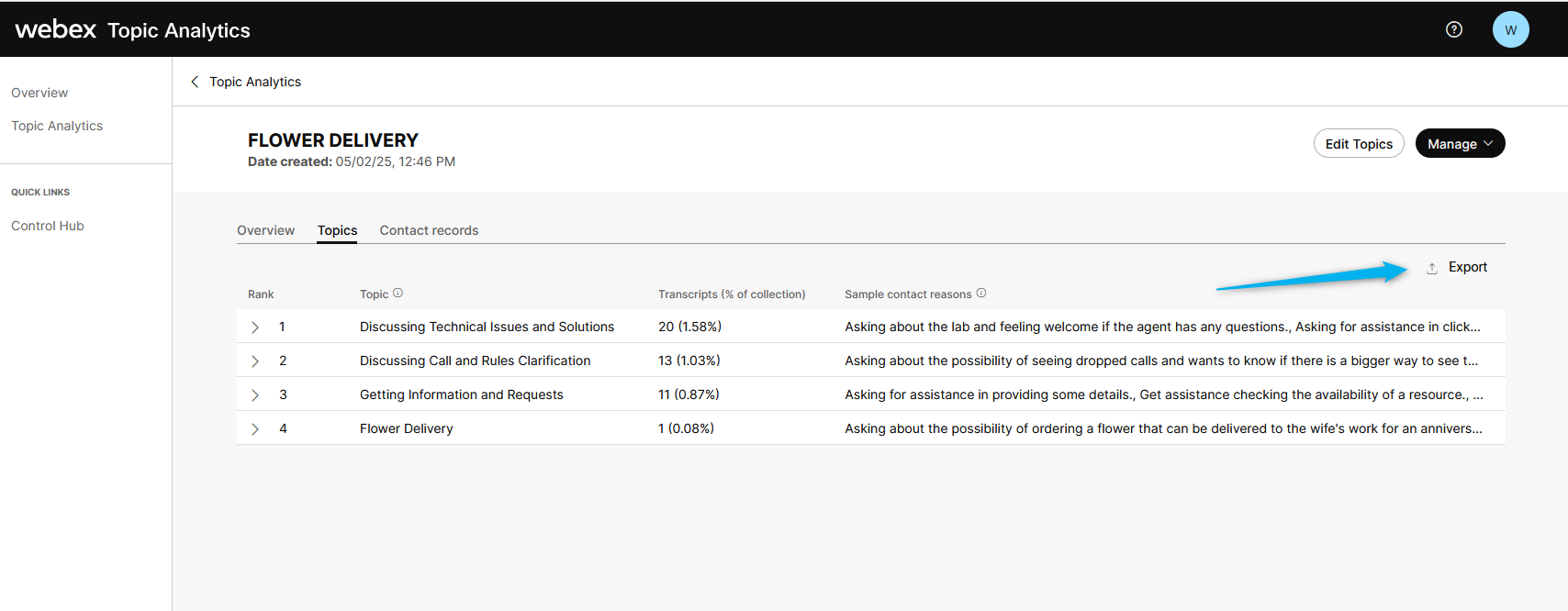
Task: Click the Edit Topics button
Action: pos(1359,144)
